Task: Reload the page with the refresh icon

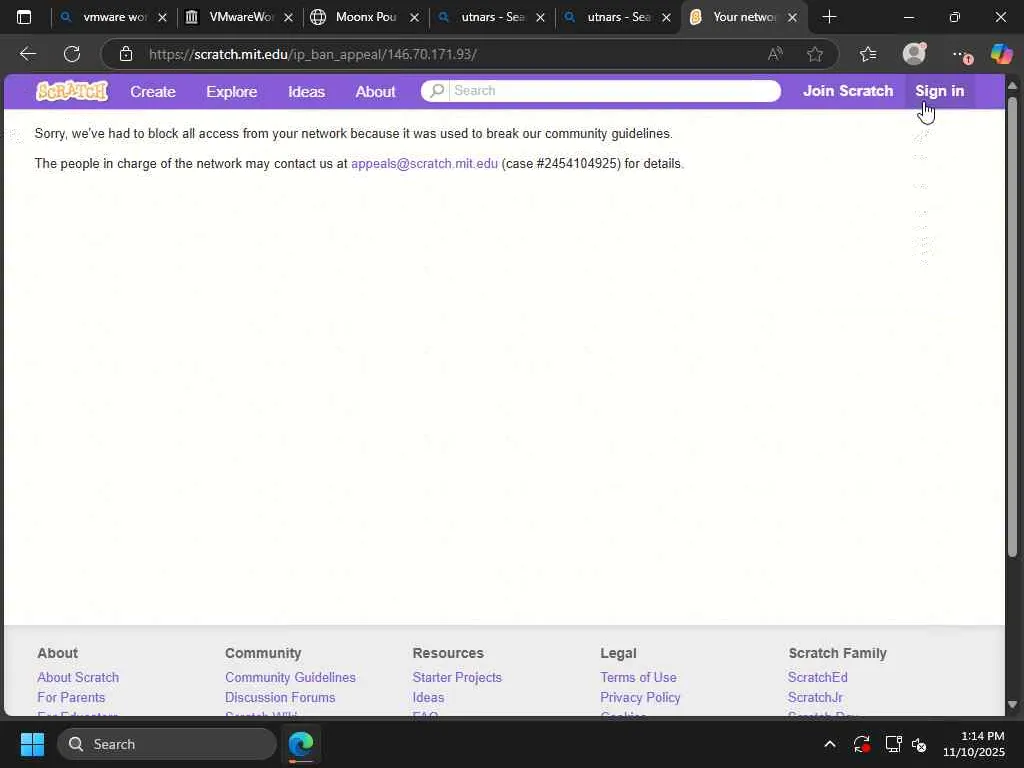Action: coord(72,54)
